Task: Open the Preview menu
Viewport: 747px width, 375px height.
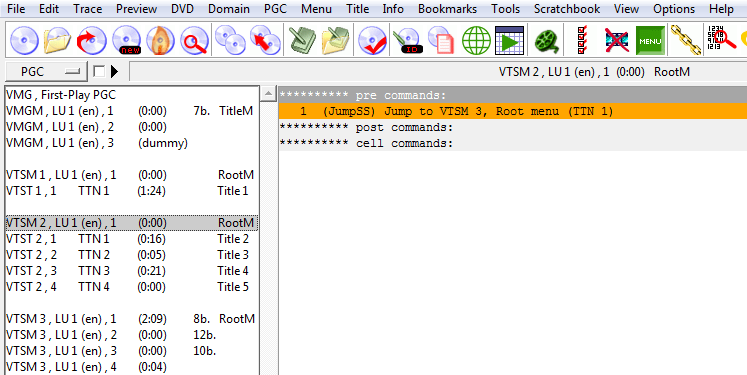Action: click(x=136, y=9)
